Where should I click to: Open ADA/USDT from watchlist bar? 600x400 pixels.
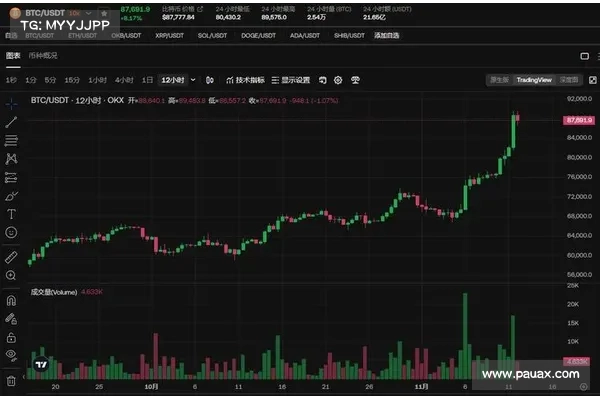pyautogui.click(x=305, y=36)
